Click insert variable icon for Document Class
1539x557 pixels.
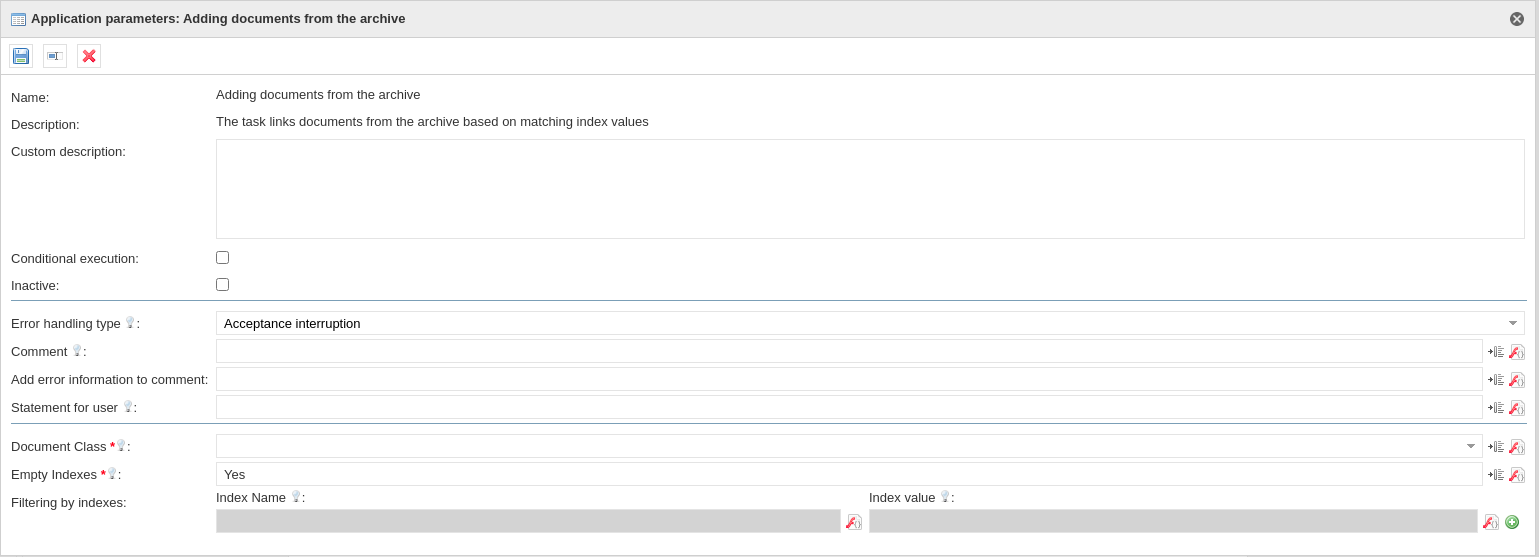1496,447
